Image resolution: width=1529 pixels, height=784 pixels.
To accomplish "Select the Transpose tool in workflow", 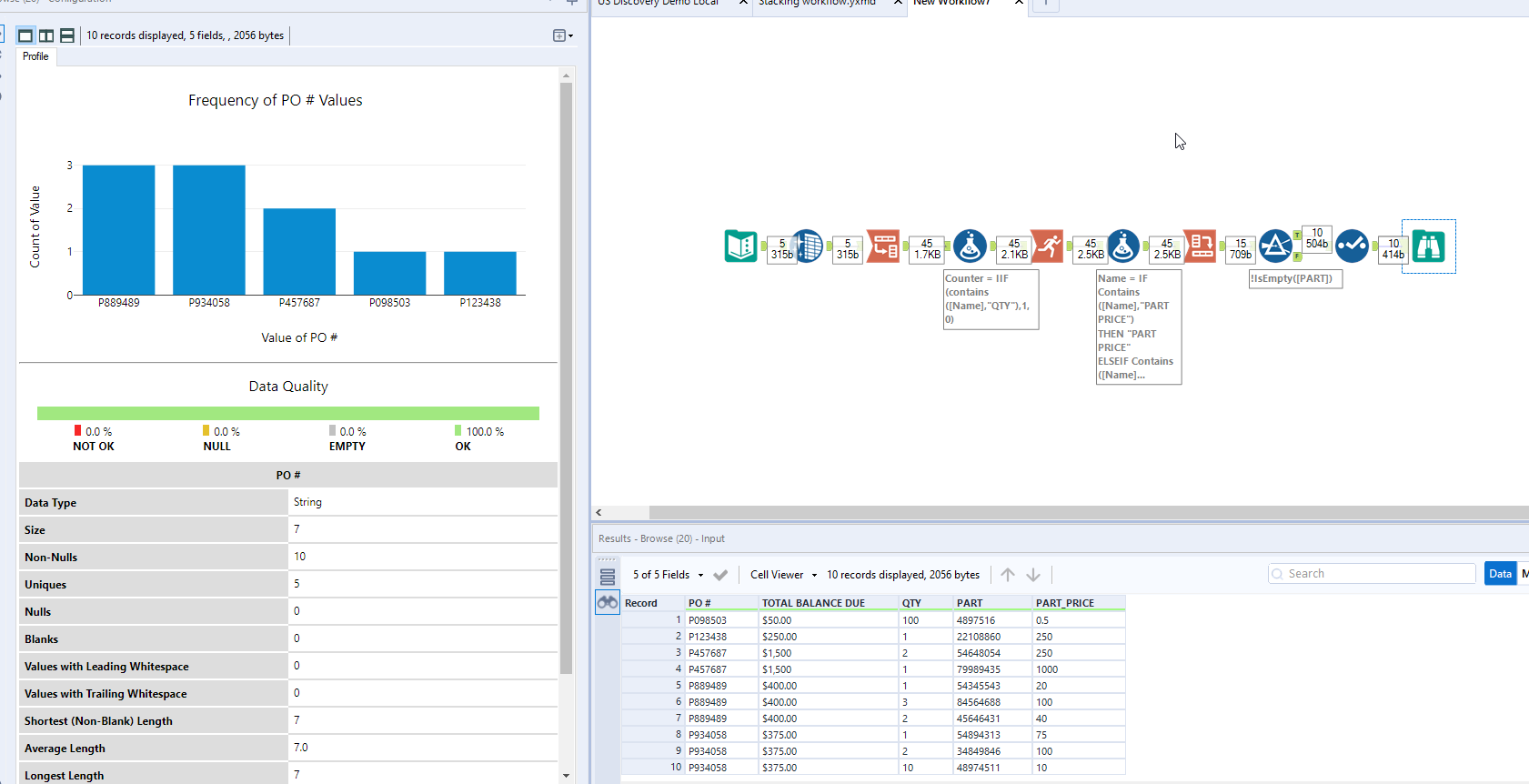I will [x=882, y=246].
